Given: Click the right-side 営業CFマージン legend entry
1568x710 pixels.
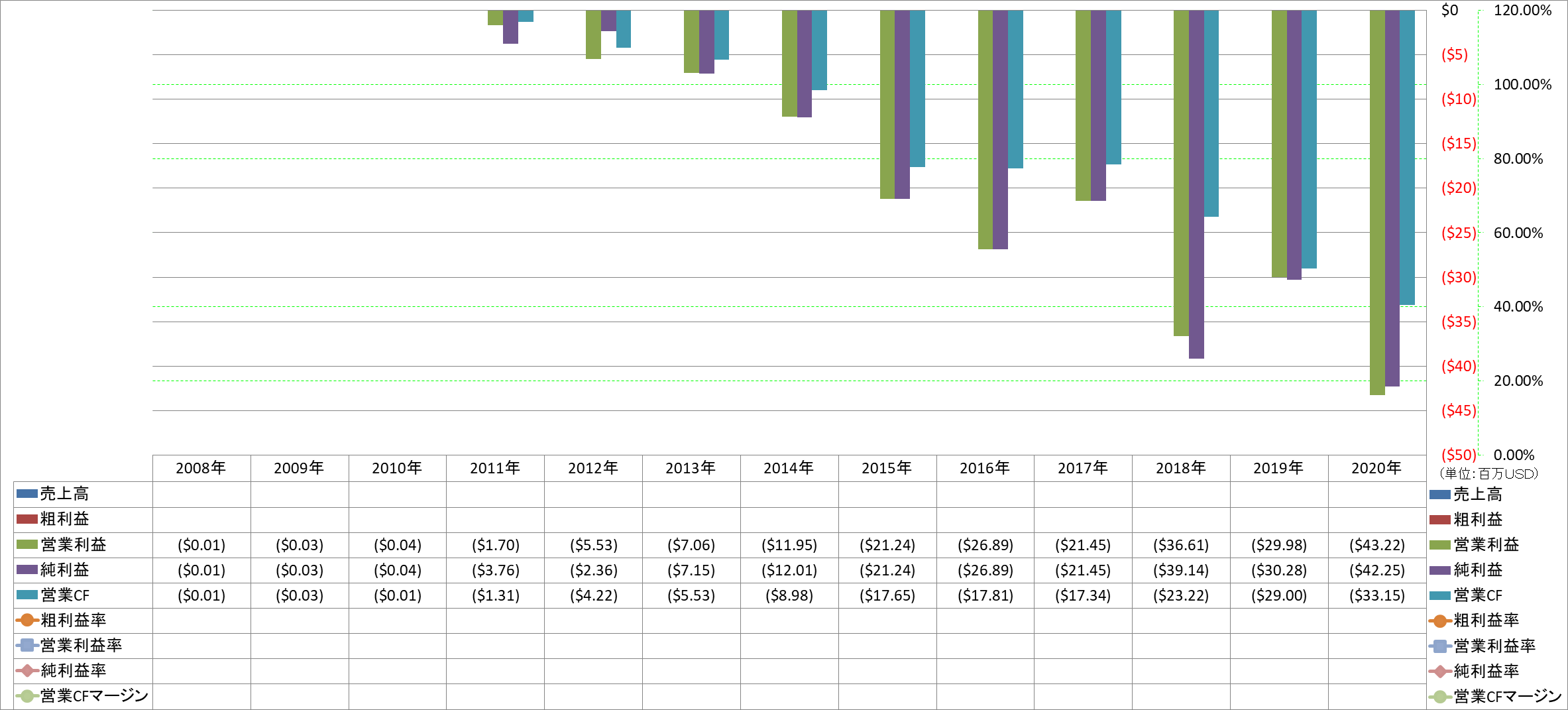Looking at the screenshot, I should (x=1495, y=696).
